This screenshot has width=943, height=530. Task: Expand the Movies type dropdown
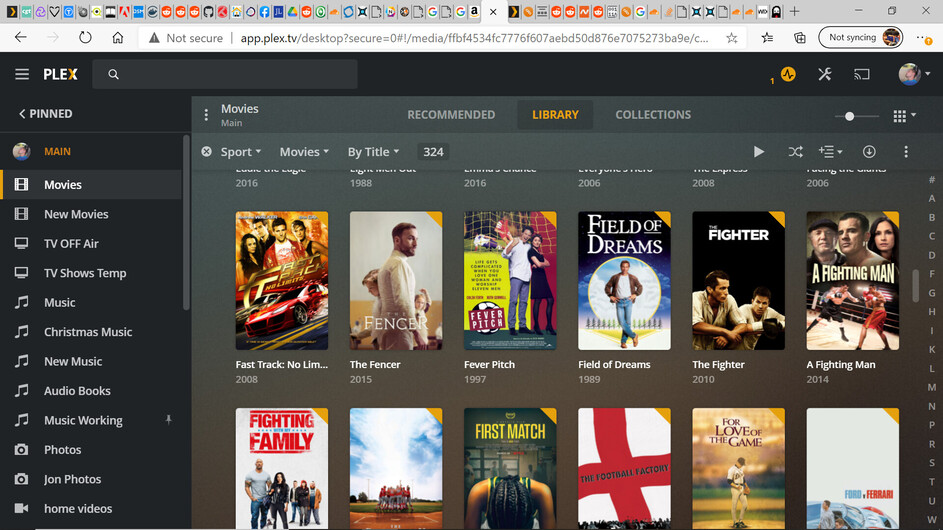point(304,152)
